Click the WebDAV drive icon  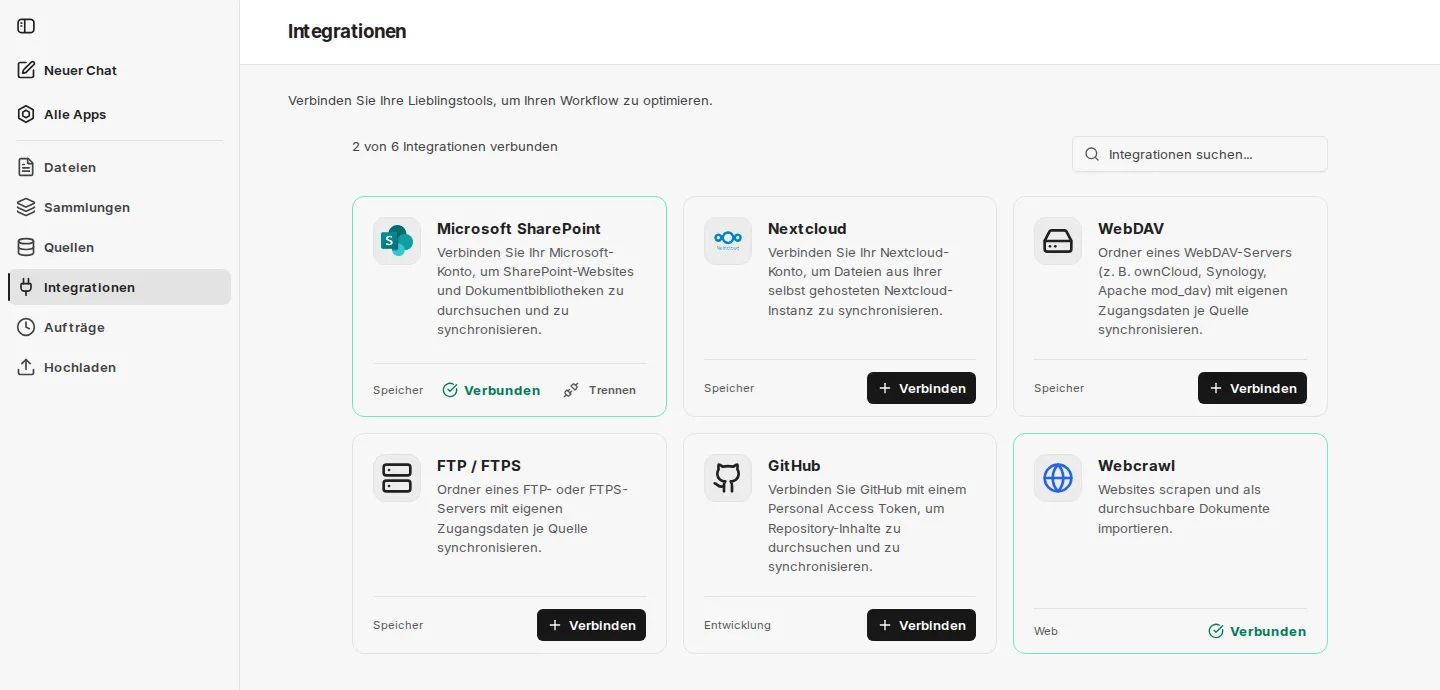pyautogui.click(x=1058, y=241)
